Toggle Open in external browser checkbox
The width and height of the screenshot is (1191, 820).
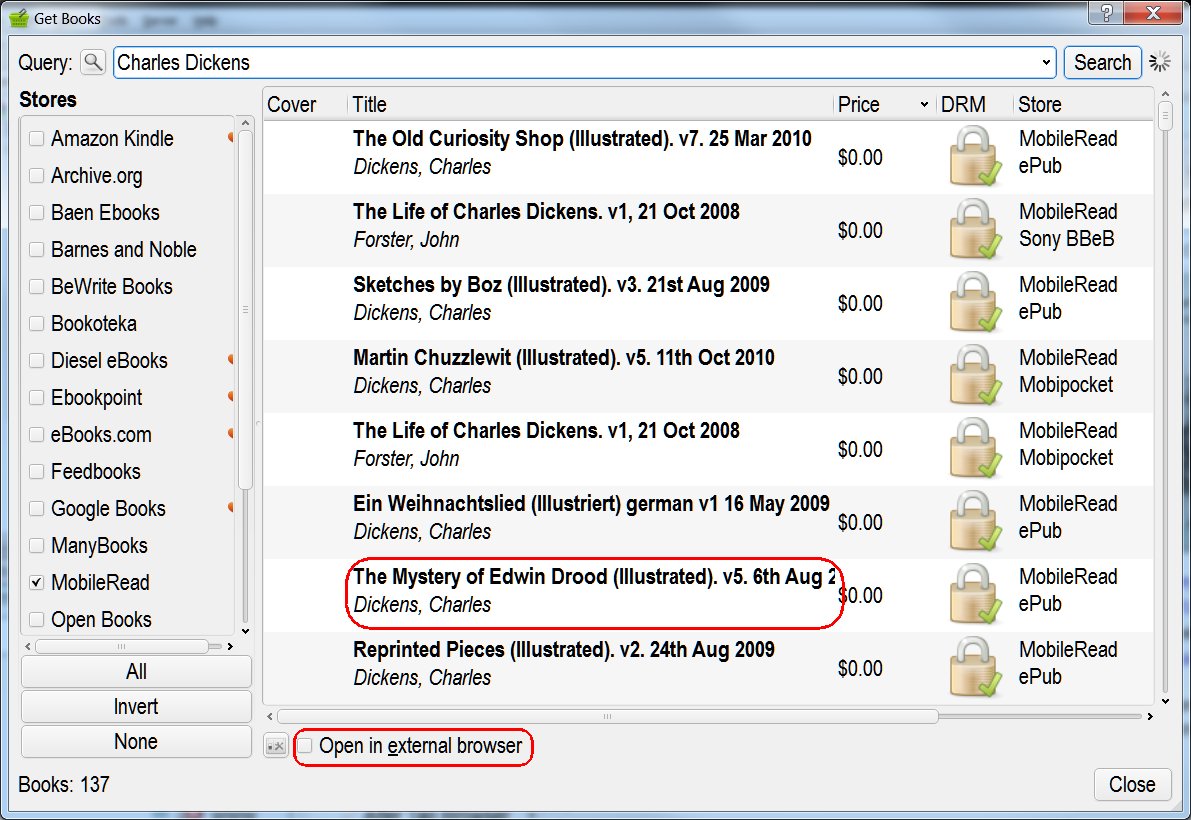tap(305, 746)
